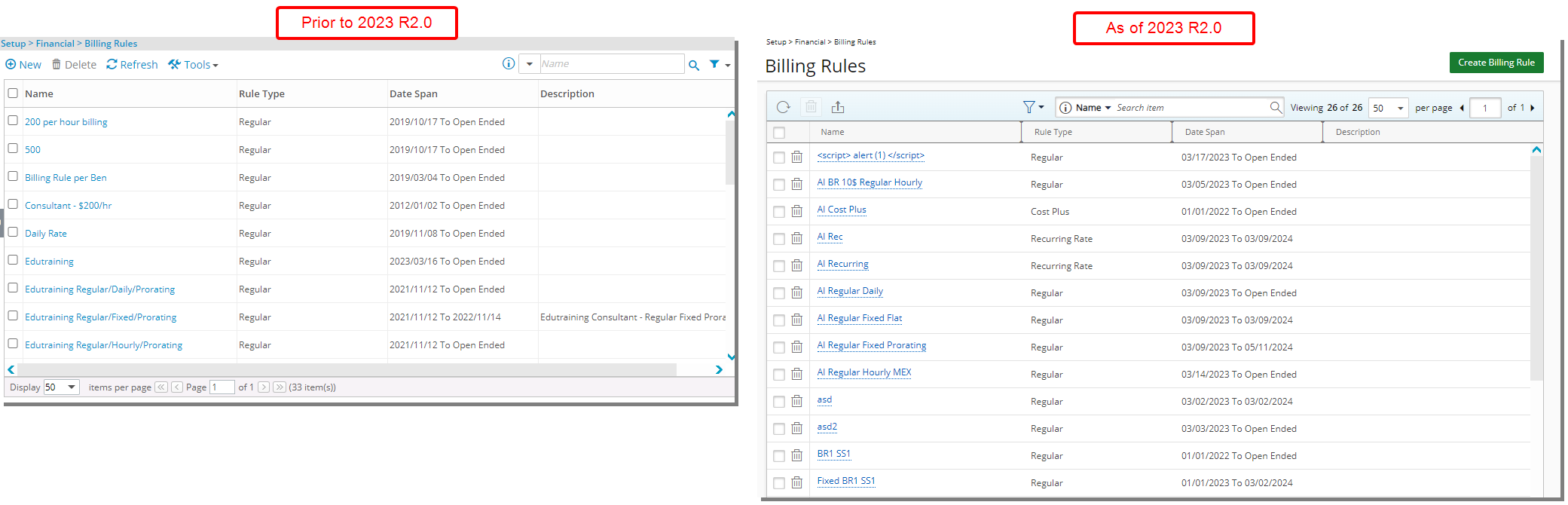The height and width of the screenshot is (505, 1568).
Task: Sort by Name column header in the new view
Action: [x=833, y=132]
